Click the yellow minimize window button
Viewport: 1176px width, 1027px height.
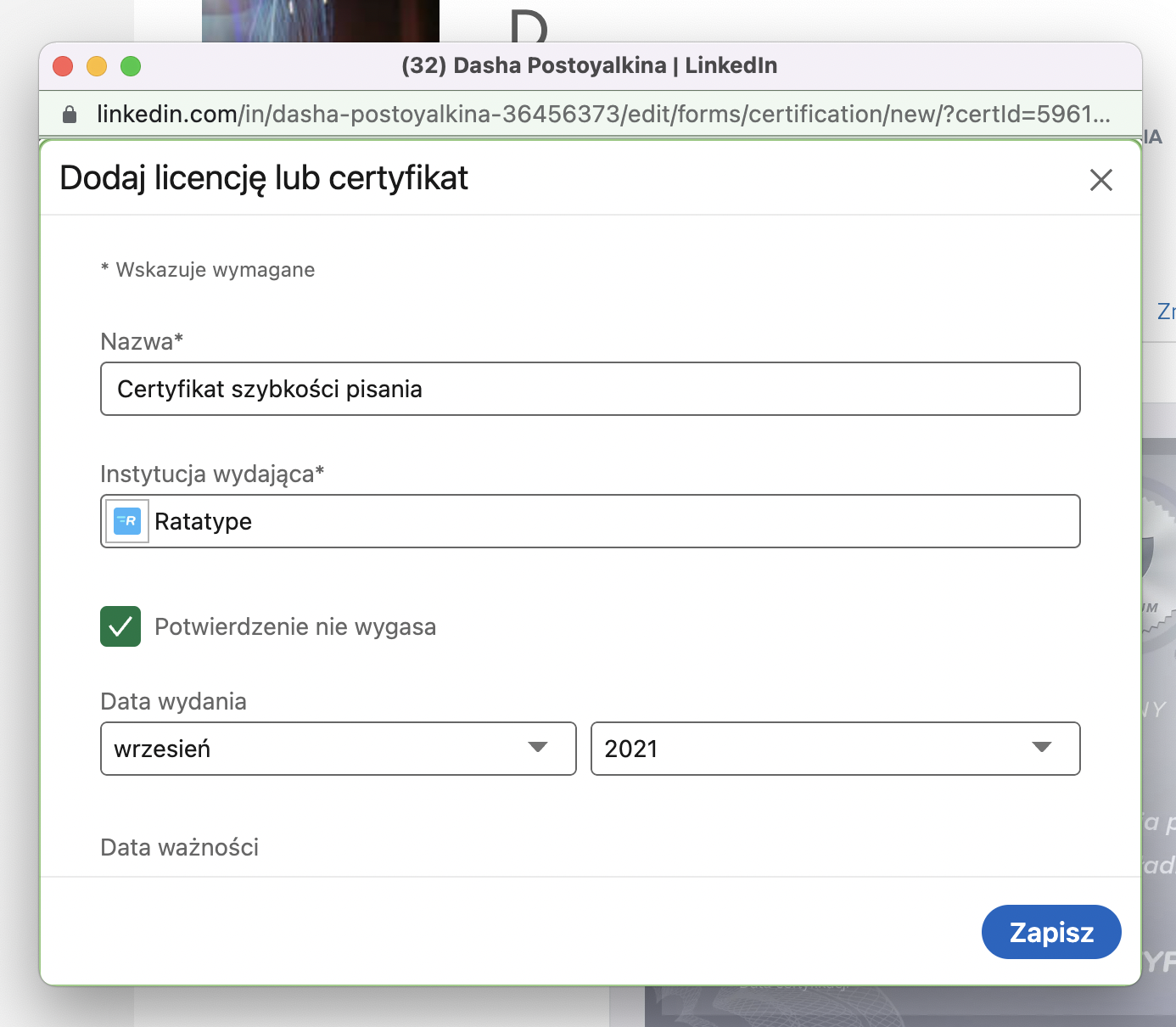pyautogui.click(x=97, y=66)
